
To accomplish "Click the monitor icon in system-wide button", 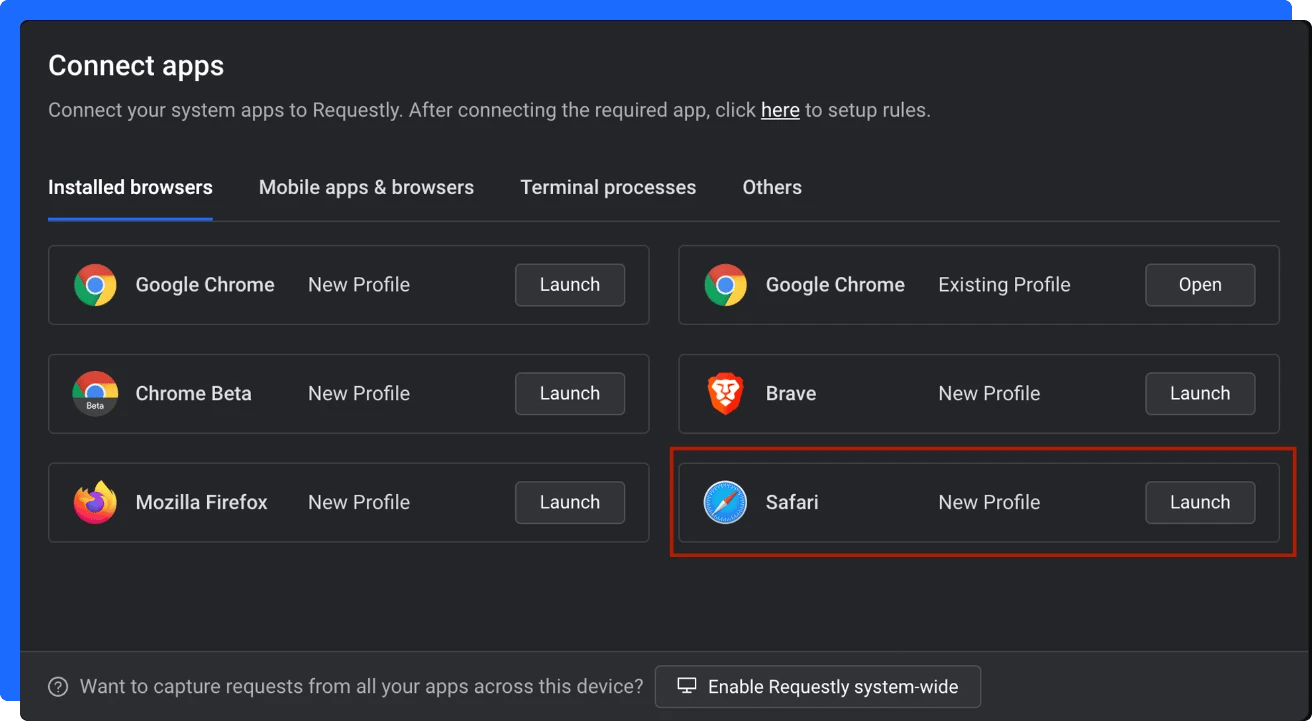I will pos(686,687).
